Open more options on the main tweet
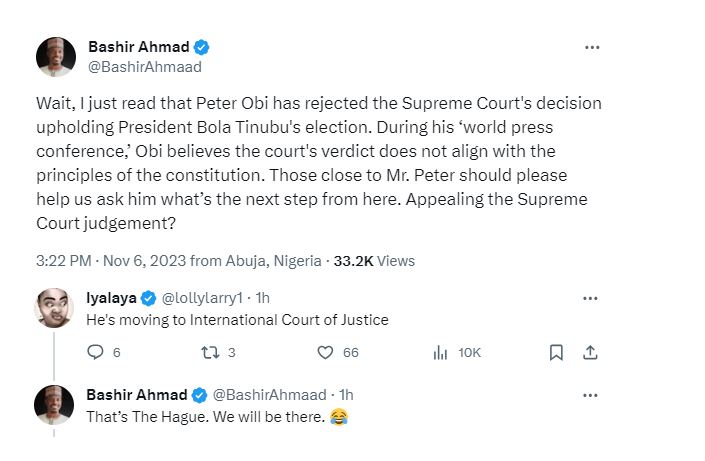This screenshot has width=705, height=461. 592,47
